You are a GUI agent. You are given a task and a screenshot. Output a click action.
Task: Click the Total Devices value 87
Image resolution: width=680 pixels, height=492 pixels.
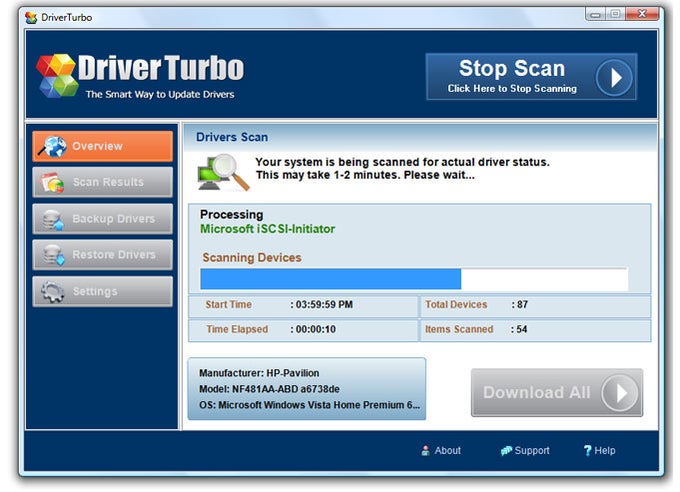(x=522, y=305)
